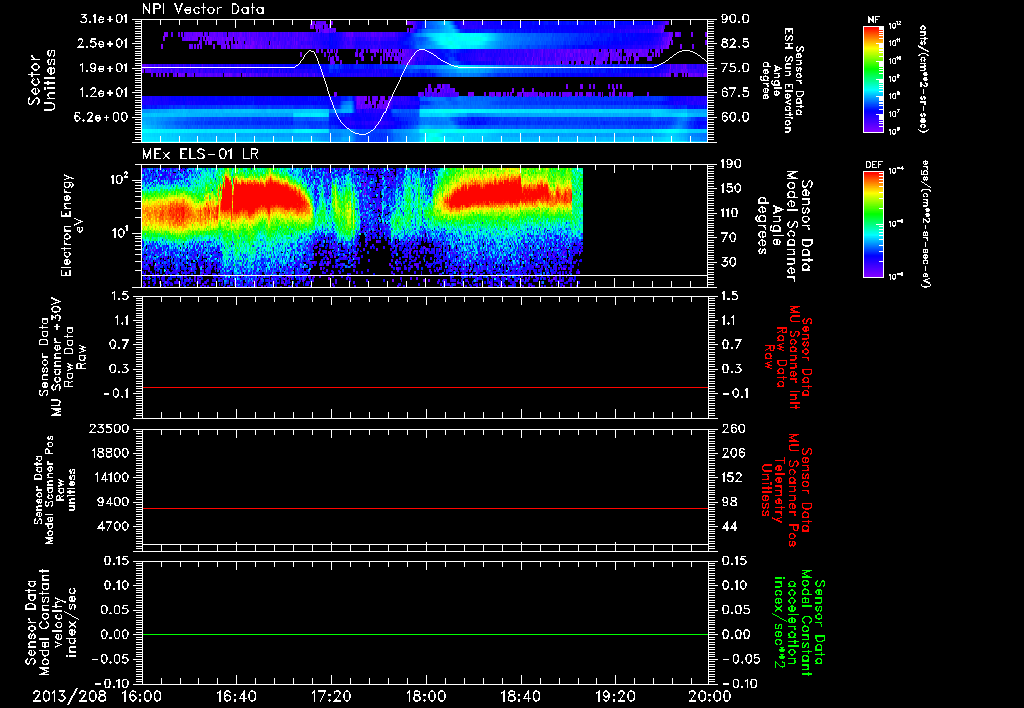Click the 18:00 time axis label

pos(426,696)
